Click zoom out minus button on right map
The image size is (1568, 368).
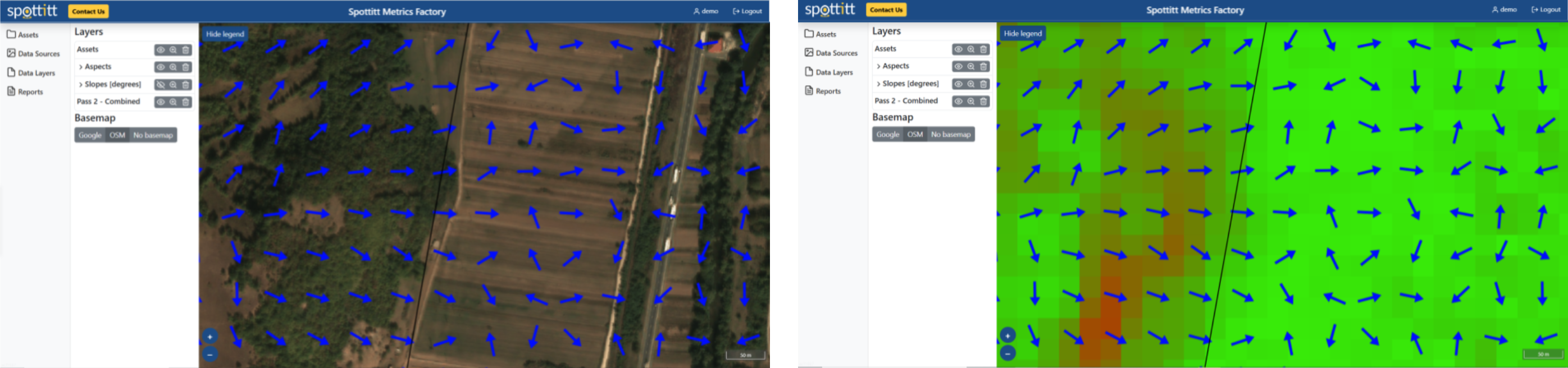tap(1008, 353)
